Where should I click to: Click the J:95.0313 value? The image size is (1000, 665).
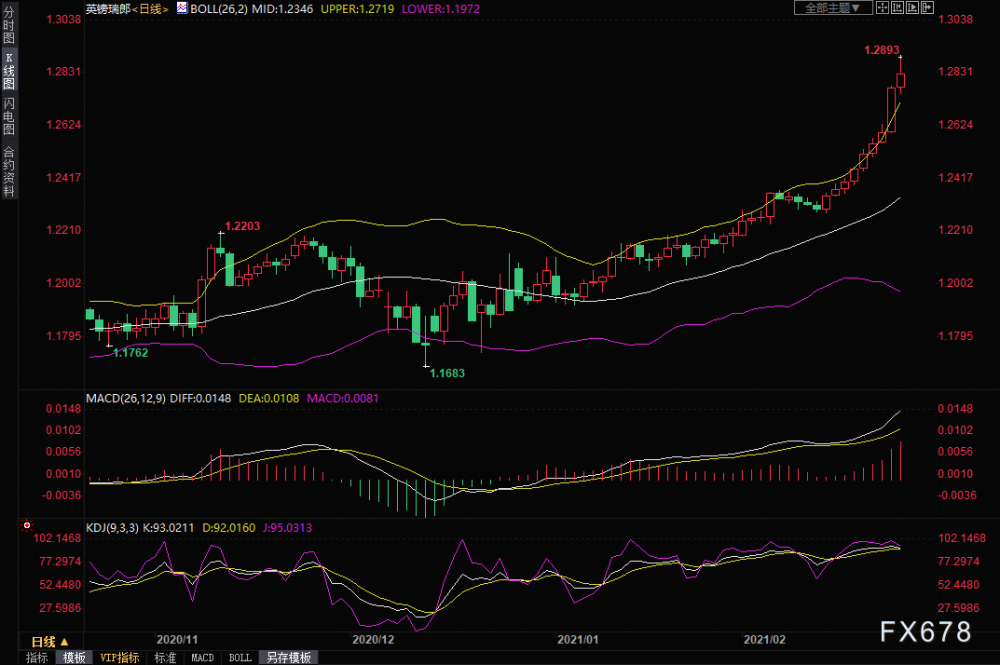click(x=287, y=528)
